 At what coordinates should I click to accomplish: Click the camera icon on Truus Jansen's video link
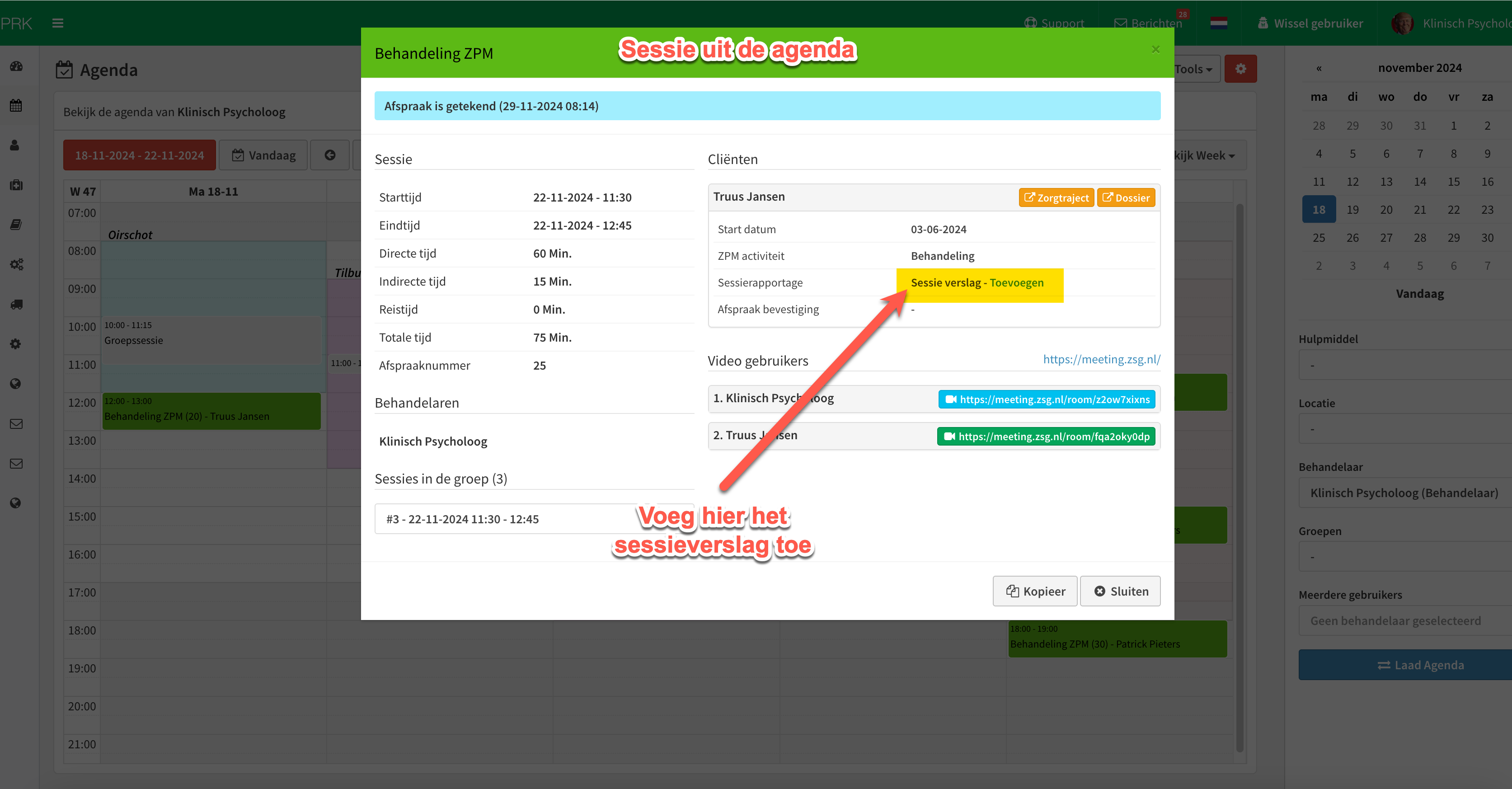click(x=950, y=436)
